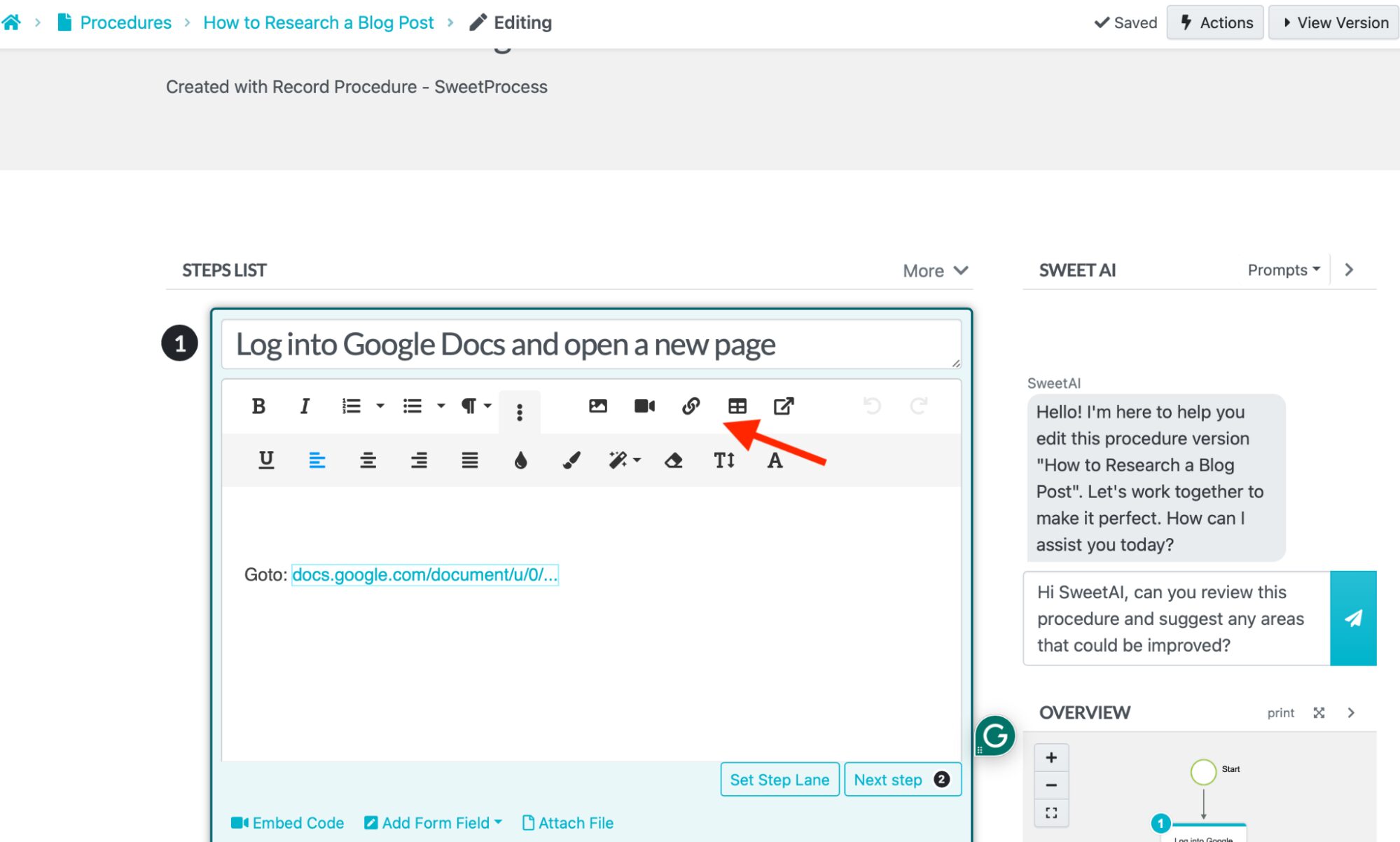Click the external link popout icon

[x=784, y=406]
